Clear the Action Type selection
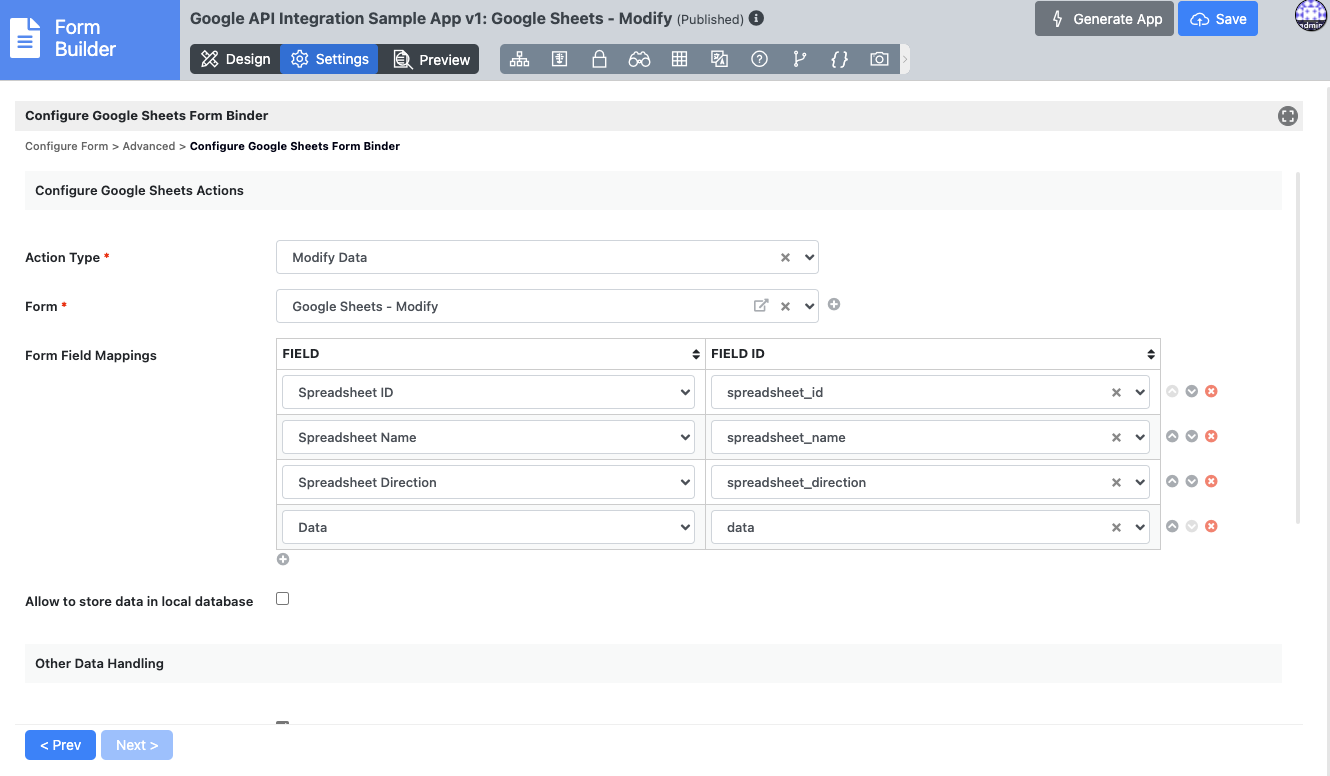 (x=785, y=257)
